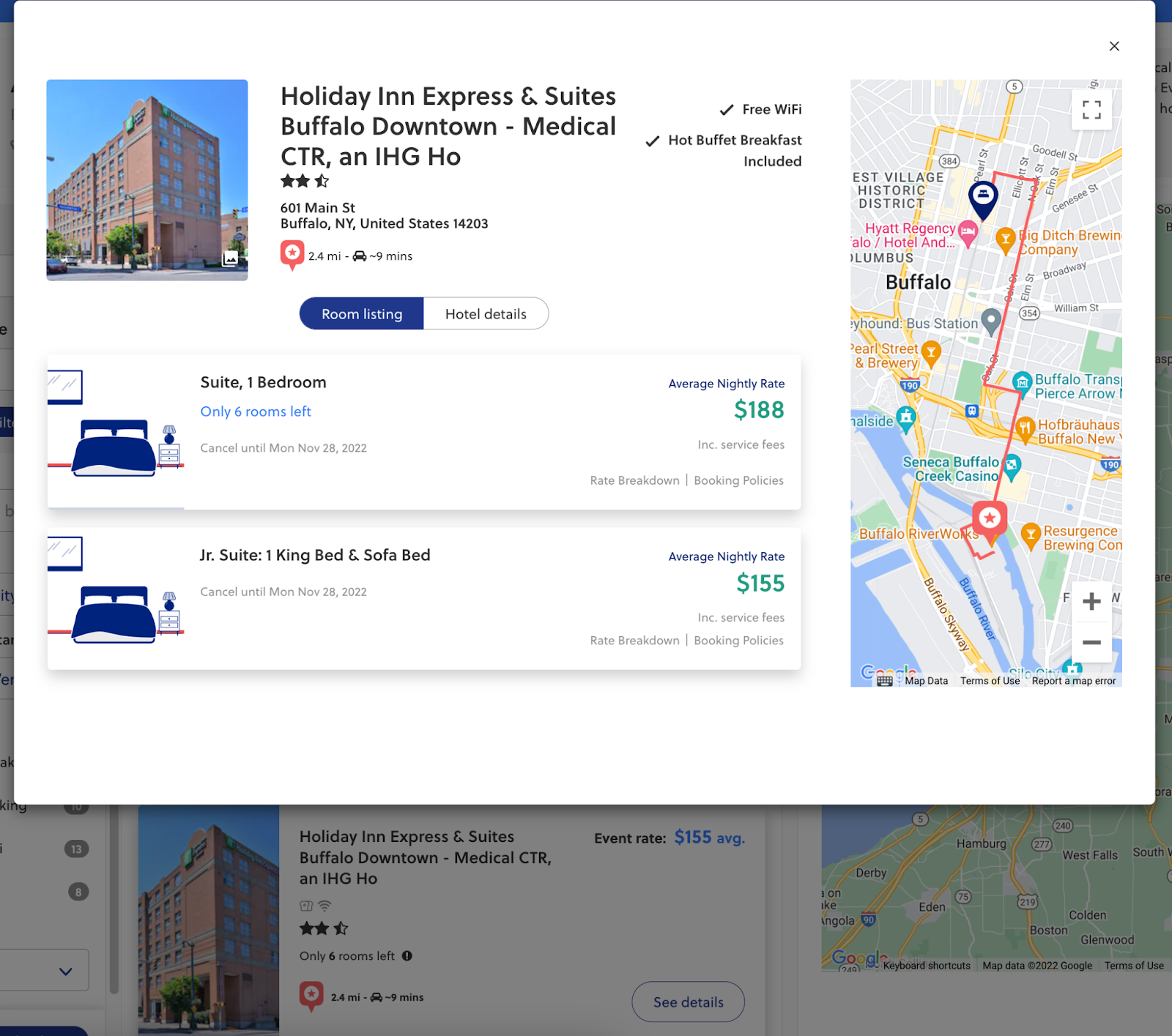
Task: Select the $188 Suite, 1 Bedroom rate
Action: 759,410
